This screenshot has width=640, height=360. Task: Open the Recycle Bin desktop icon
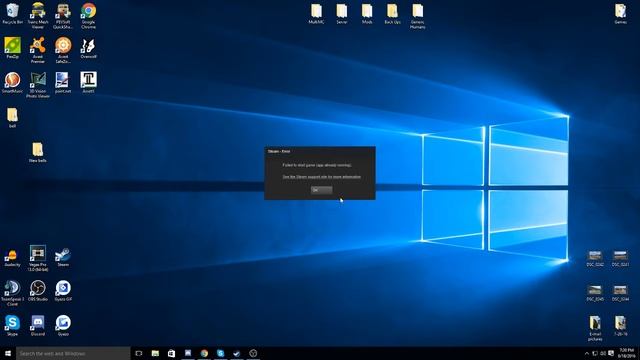pos(13,13)
